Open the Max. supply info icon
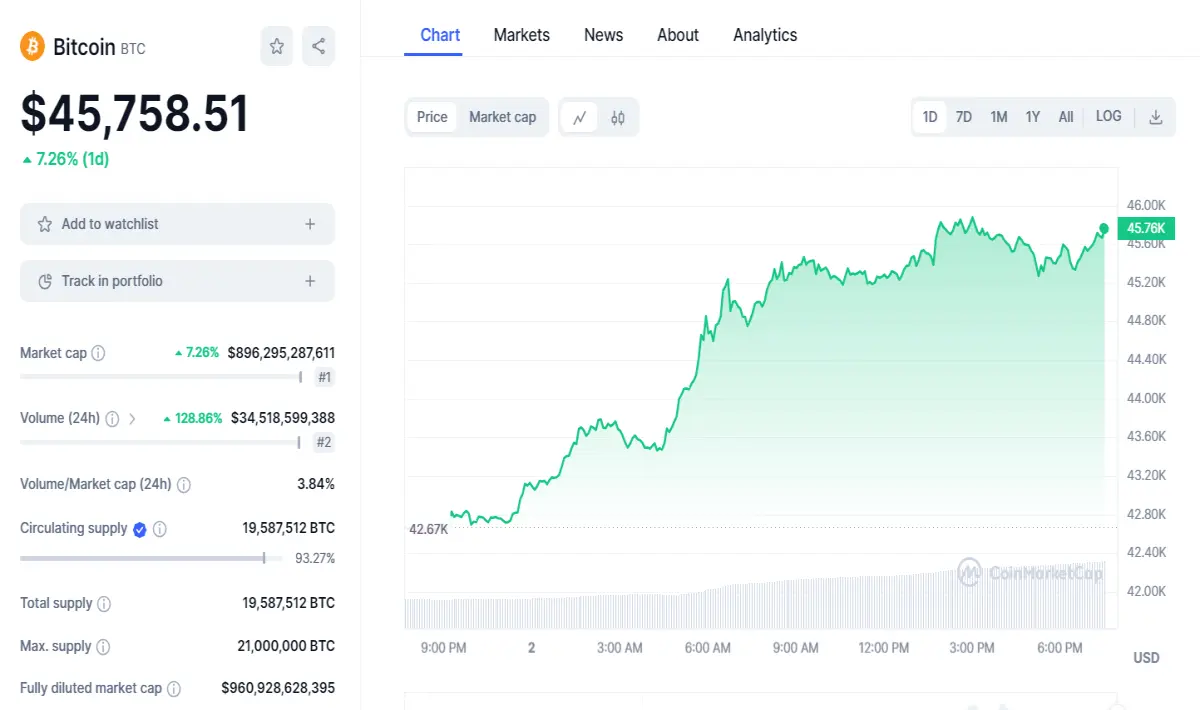 tap(103, 647)
